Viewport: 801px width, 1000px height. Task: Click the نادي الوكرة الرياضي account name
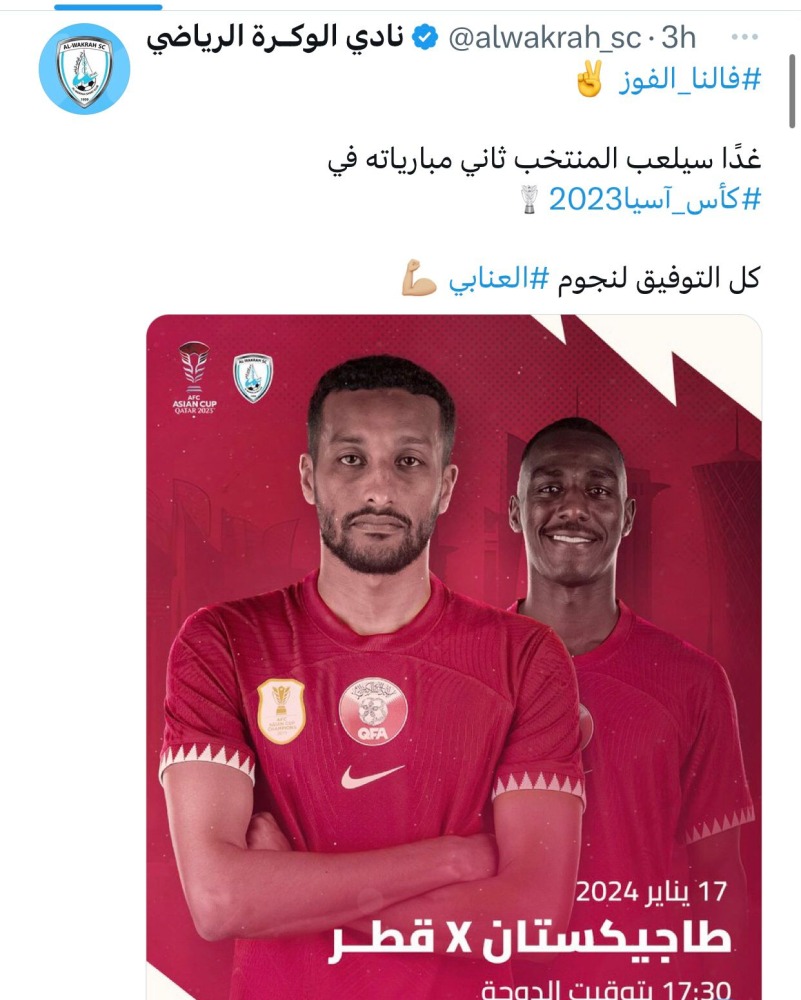(276, 37)
